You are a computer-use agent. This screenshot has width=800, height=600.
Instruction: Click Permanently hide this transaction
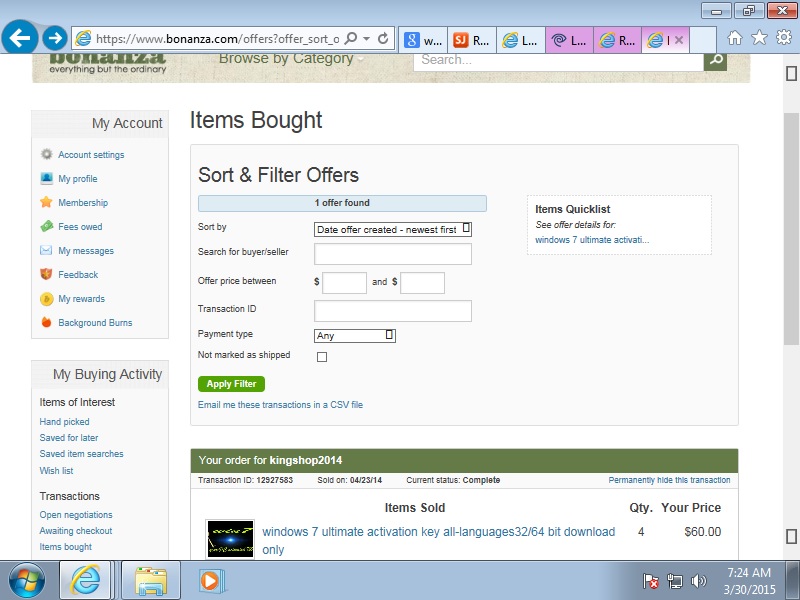(x=669, y=480)
